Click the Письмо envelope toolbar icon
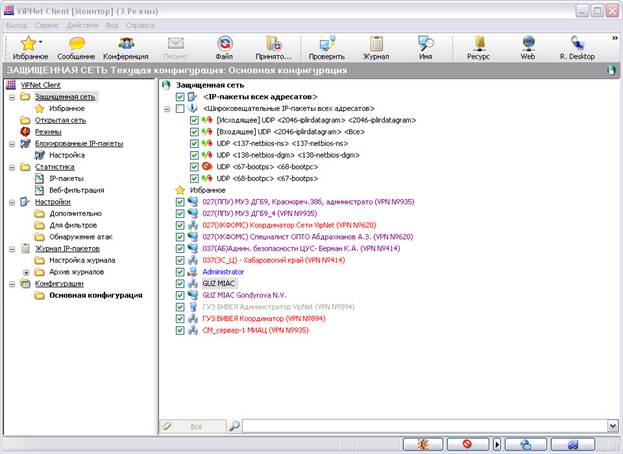Screen dimensions: 623x454 176,43
